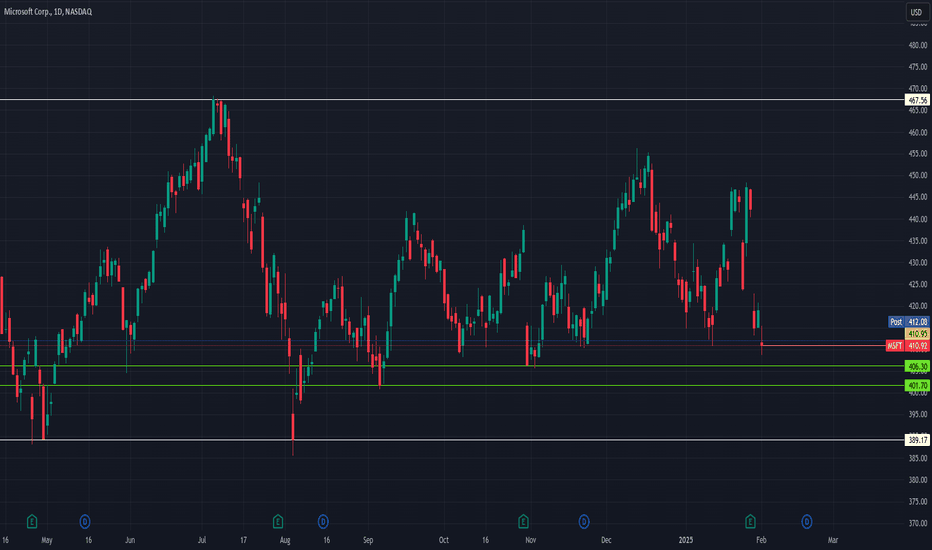Screen dimensions: 932x550
Task: Click the 450.00 price scale value
Action: (918, 176)
